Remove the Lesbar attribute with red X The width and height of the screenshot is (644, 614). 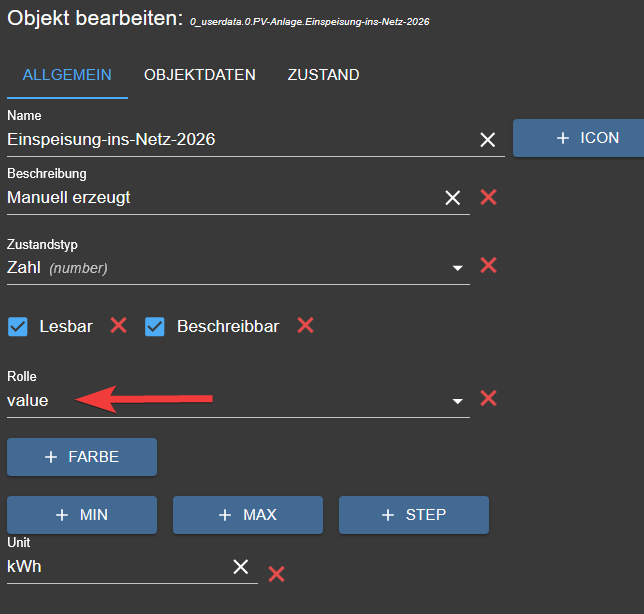click(118, 325)
